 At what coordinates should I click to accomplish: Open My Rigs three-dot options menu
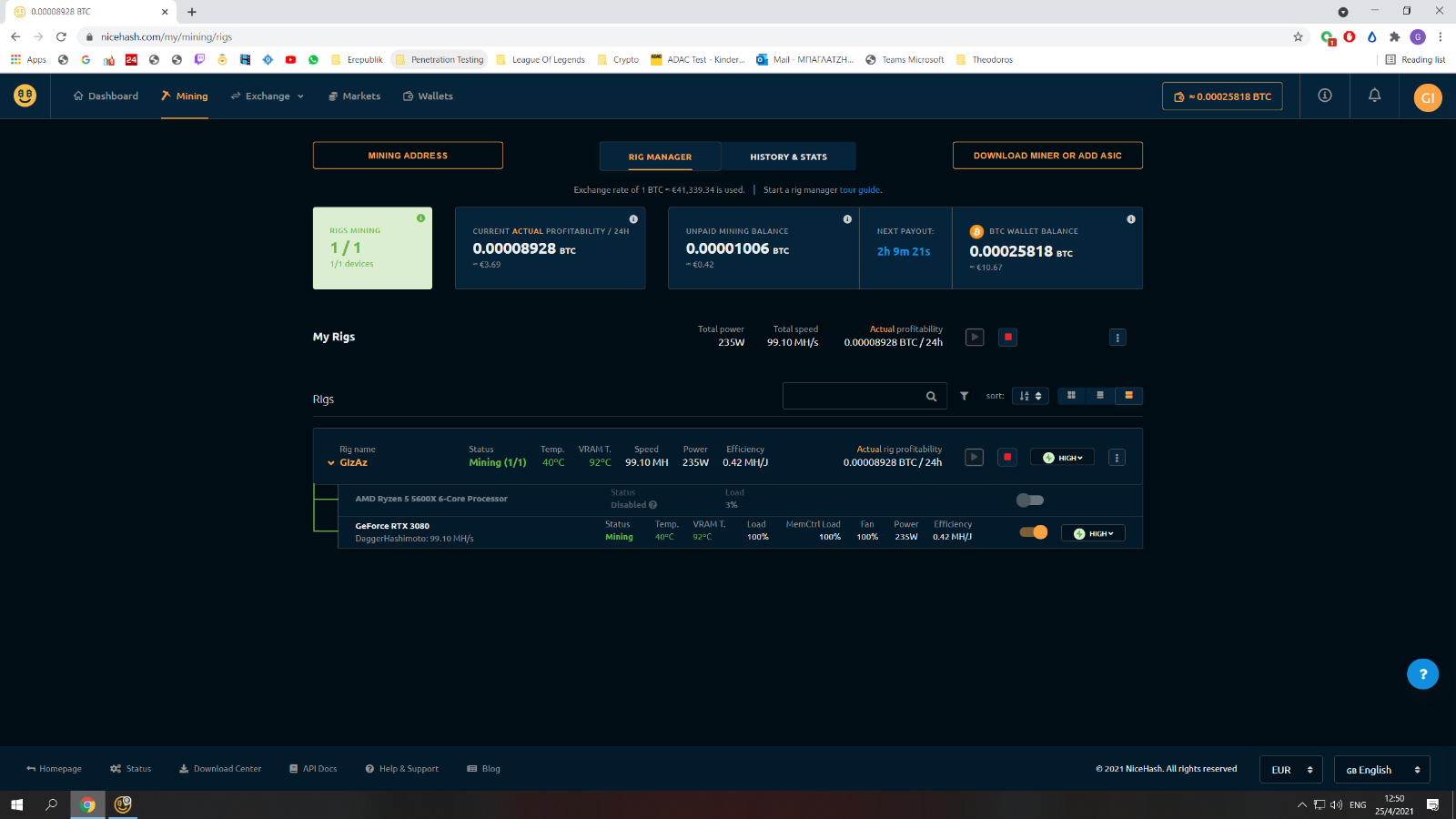point(1117,338)
